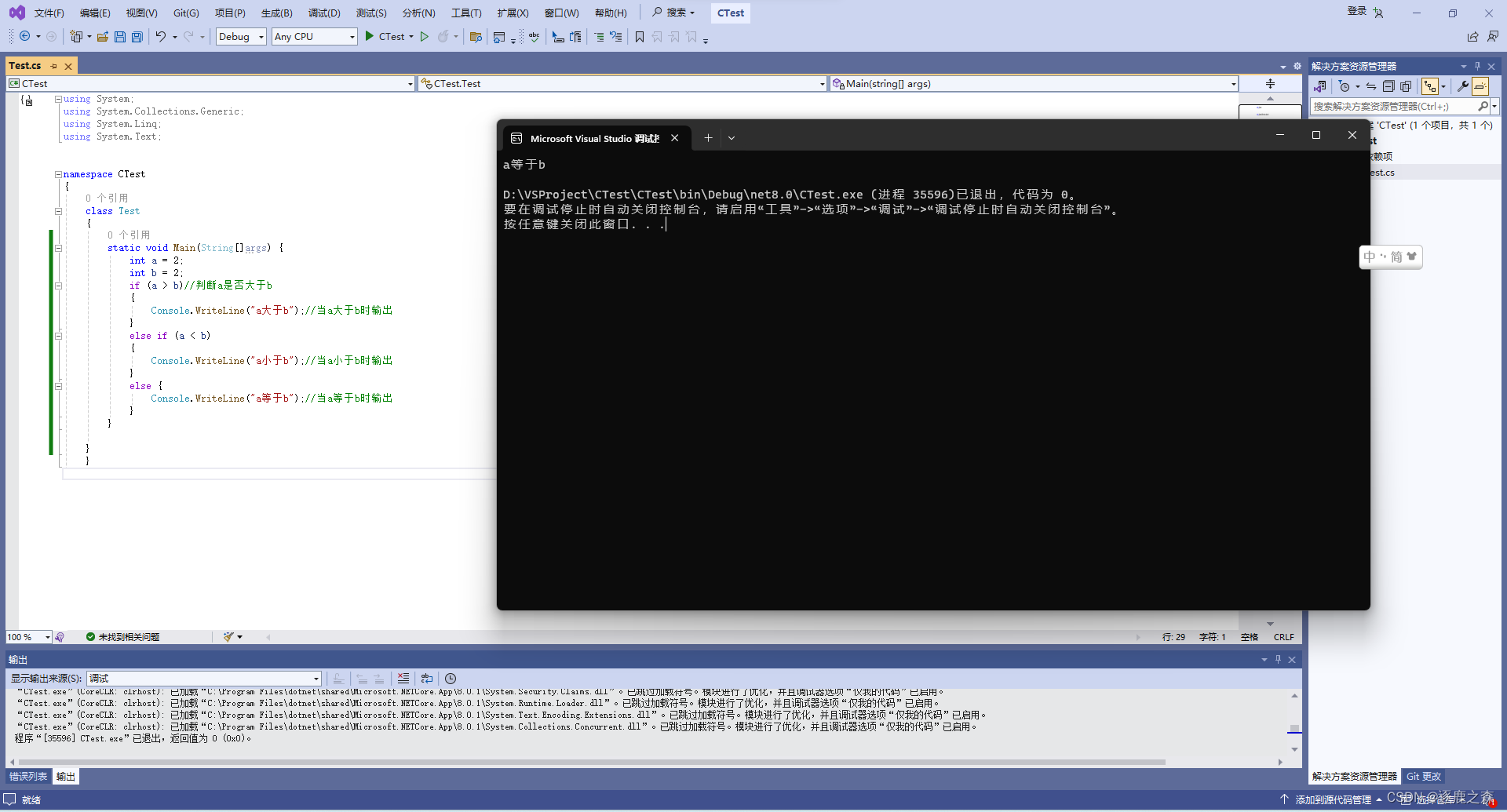1507x812 pixels.
Task: Click 添加到源代码管理 in the status bar
Action: point(1332,799)
